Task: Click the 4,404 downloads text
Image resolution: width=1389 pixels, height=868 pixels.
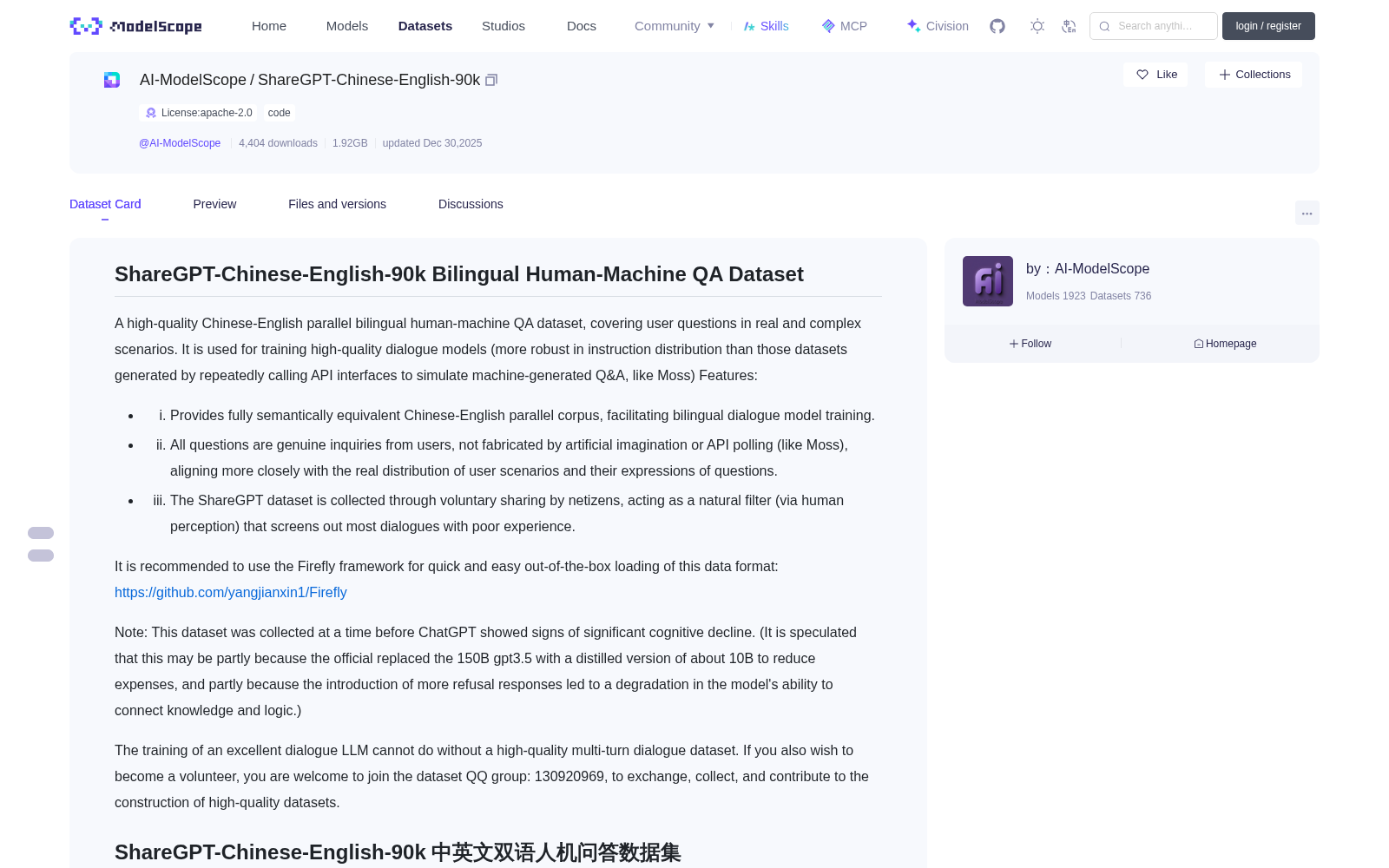Action: click(278, 143)
